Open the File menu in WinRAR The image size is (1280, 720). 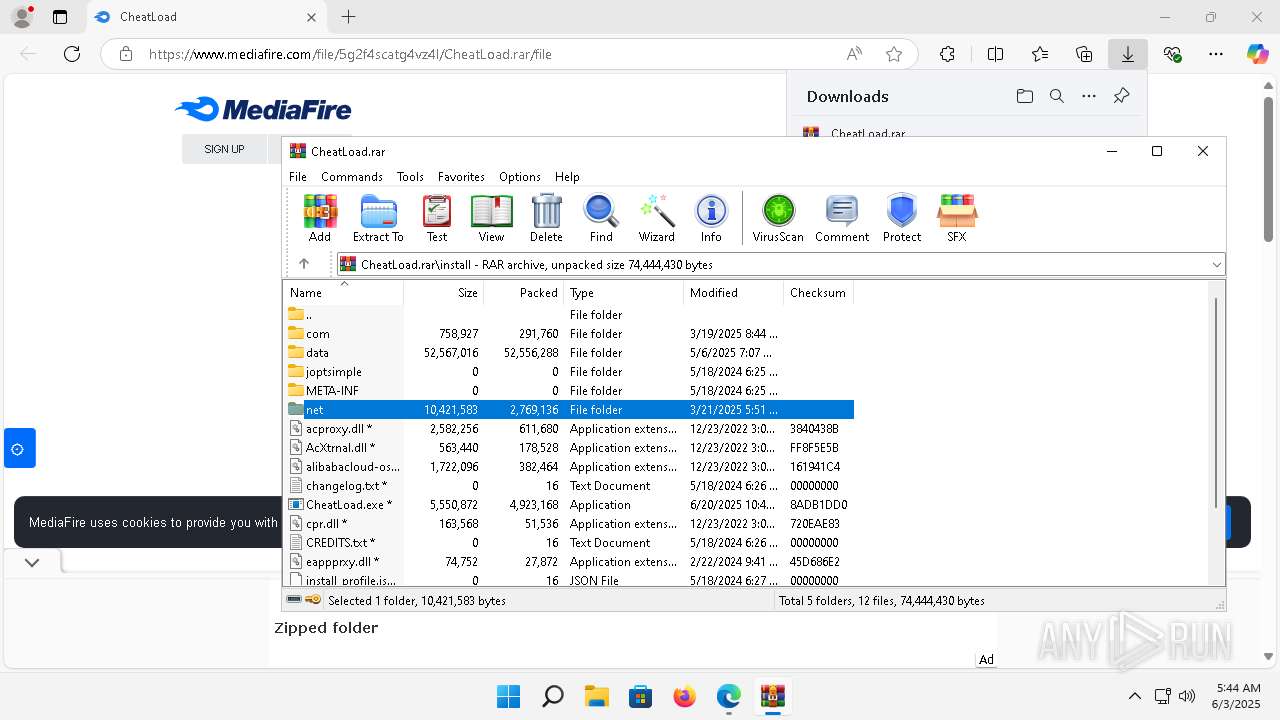click(x=298, y=176)
